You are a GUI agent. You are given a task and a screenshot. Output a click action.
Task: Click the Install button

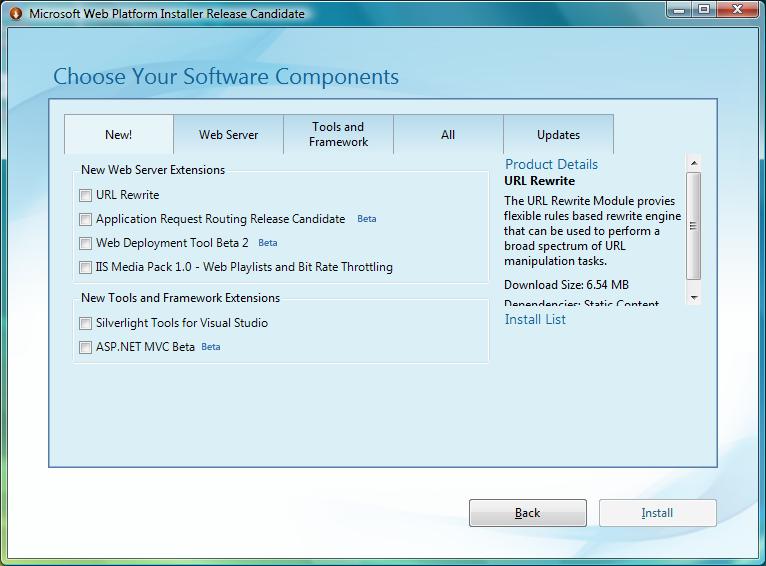tap(658, 513)
